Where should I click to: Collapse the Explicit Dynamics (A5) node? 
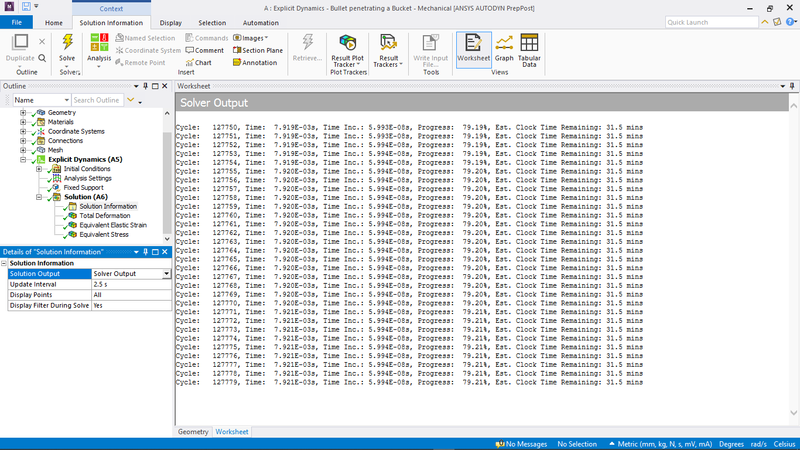[x=23, y=160]
